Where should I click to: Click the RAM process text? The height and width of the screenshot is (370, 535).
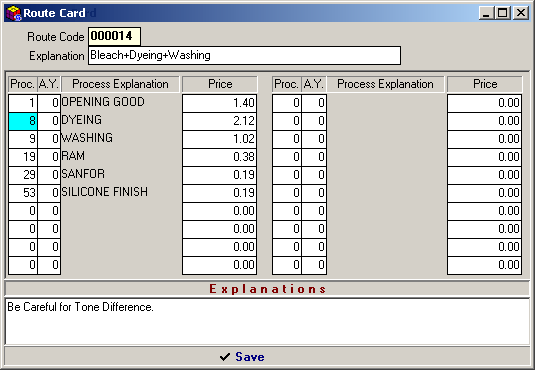click(x=73, y=156)
